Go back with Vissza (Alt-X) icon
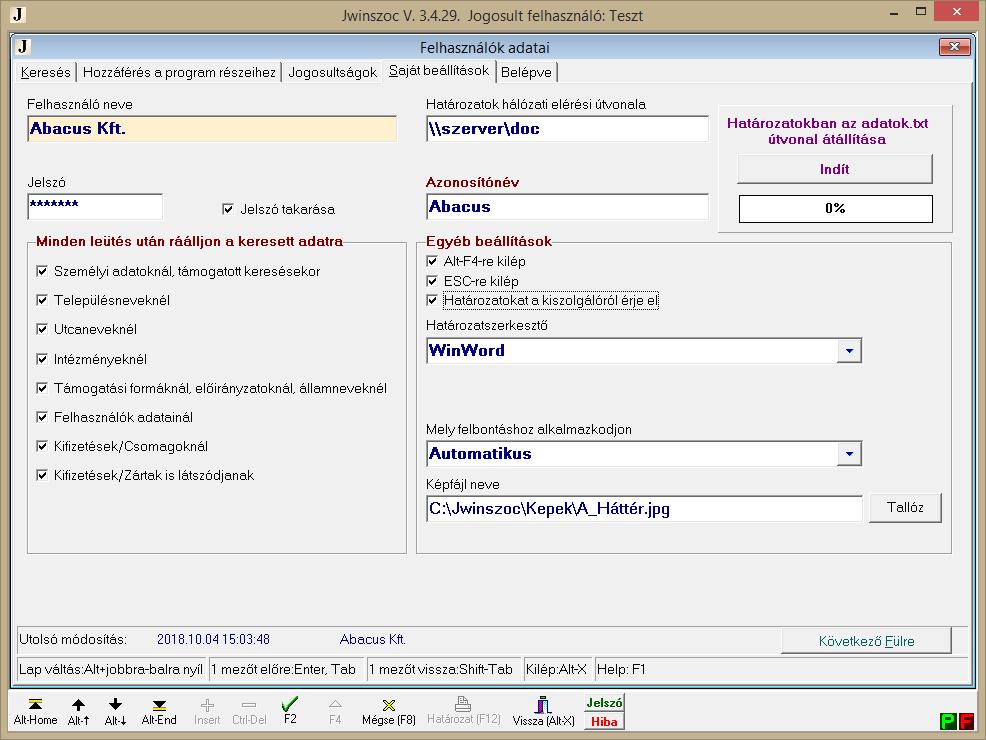 pyautogui.click(x=543, y=711)
